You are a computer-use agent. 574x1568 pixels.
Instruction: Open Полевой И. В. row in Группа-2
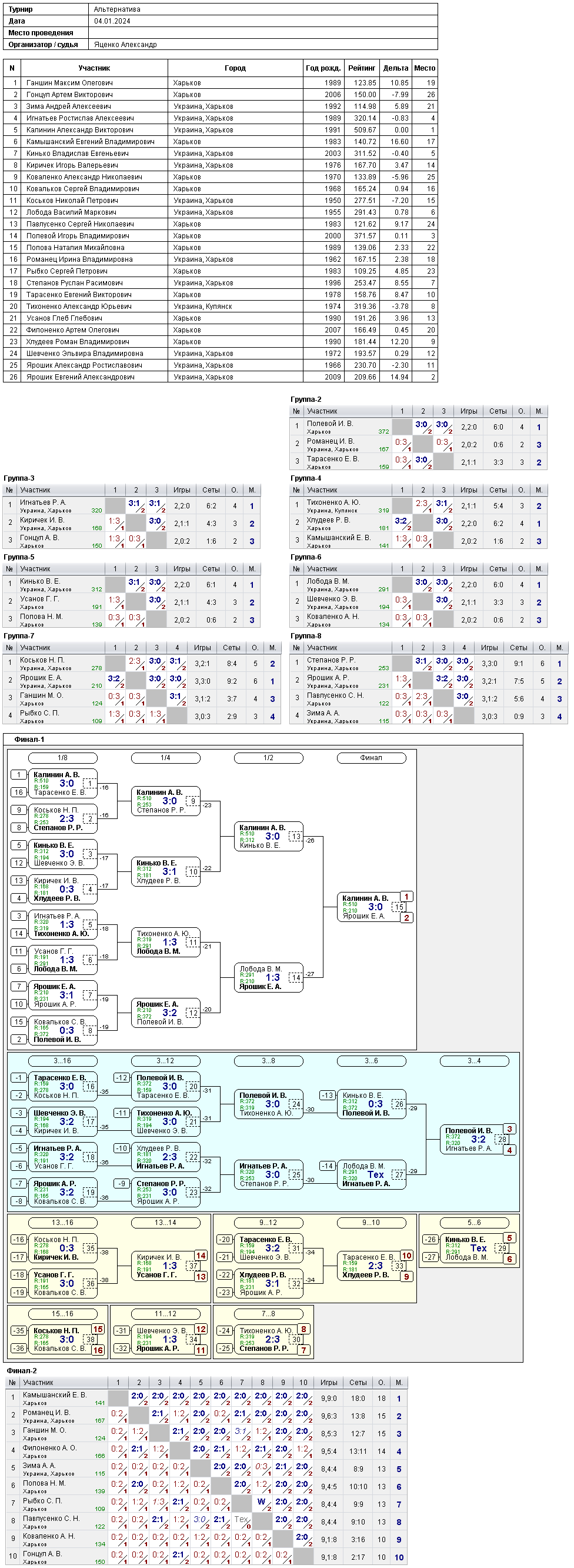click(x=418, y=427)
